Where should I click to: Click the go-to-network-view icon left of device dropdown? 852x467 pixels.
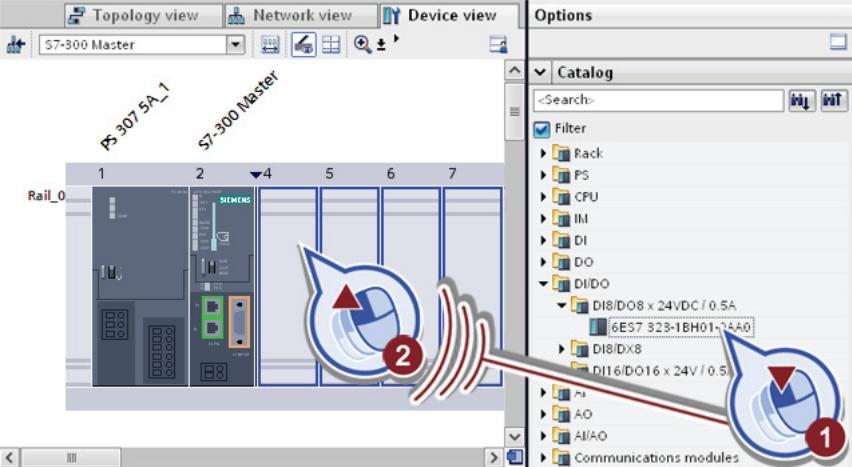point(16,45)
